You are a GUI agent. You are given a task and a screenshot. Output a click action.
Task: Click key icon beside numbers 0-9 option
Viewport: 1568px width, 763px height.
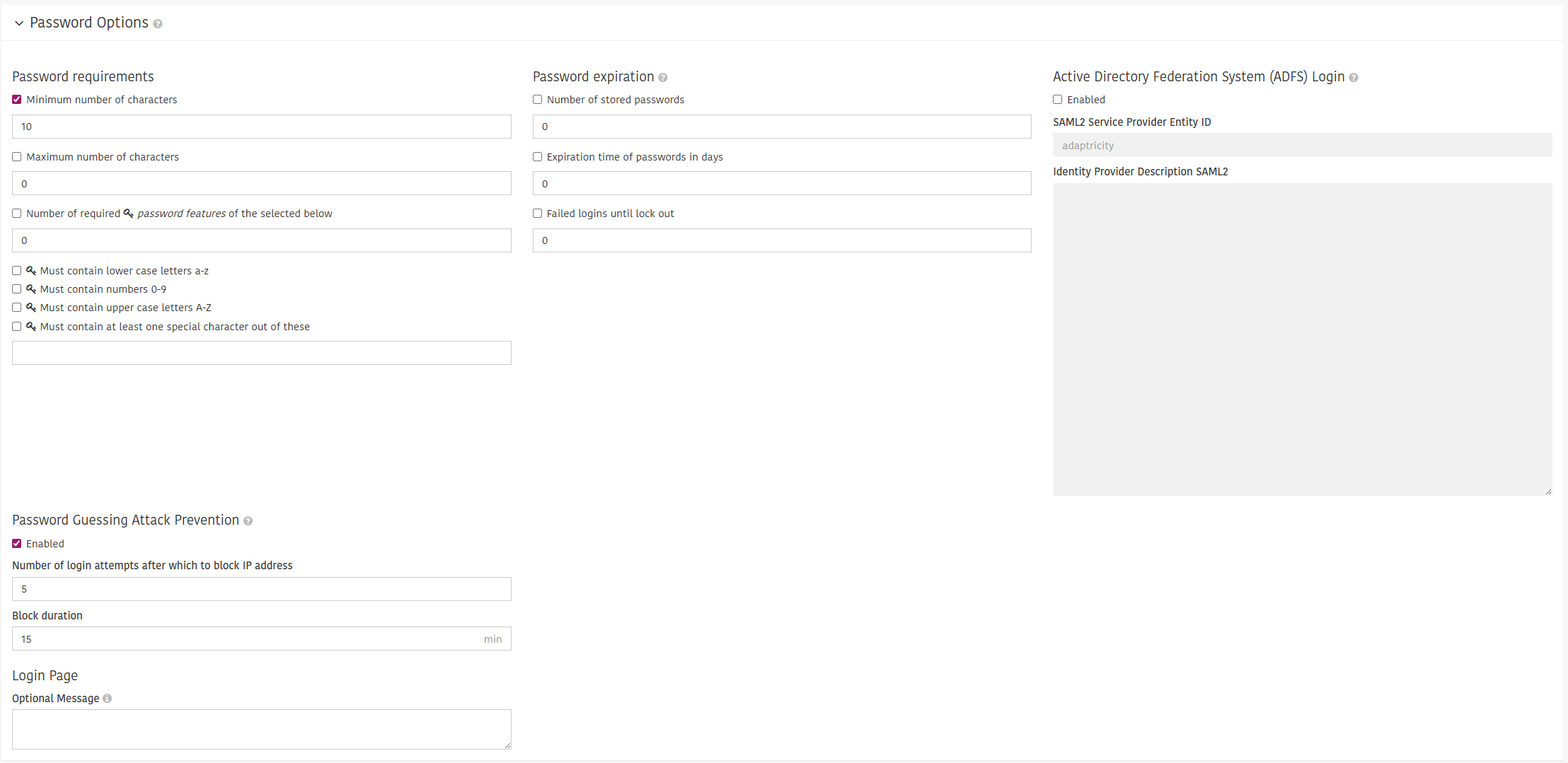pos(31,289)
